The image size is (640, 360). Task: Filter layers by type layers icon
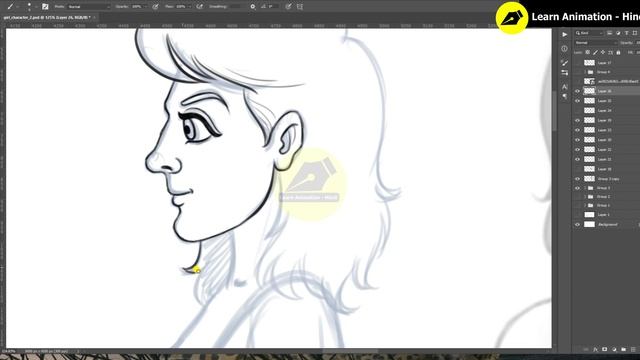click(x=627, y=33)
